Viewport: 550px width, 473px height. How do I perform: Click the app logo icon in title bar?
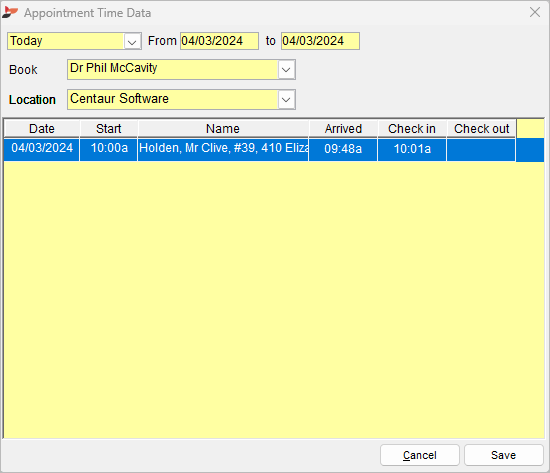[x=10, y=13]
